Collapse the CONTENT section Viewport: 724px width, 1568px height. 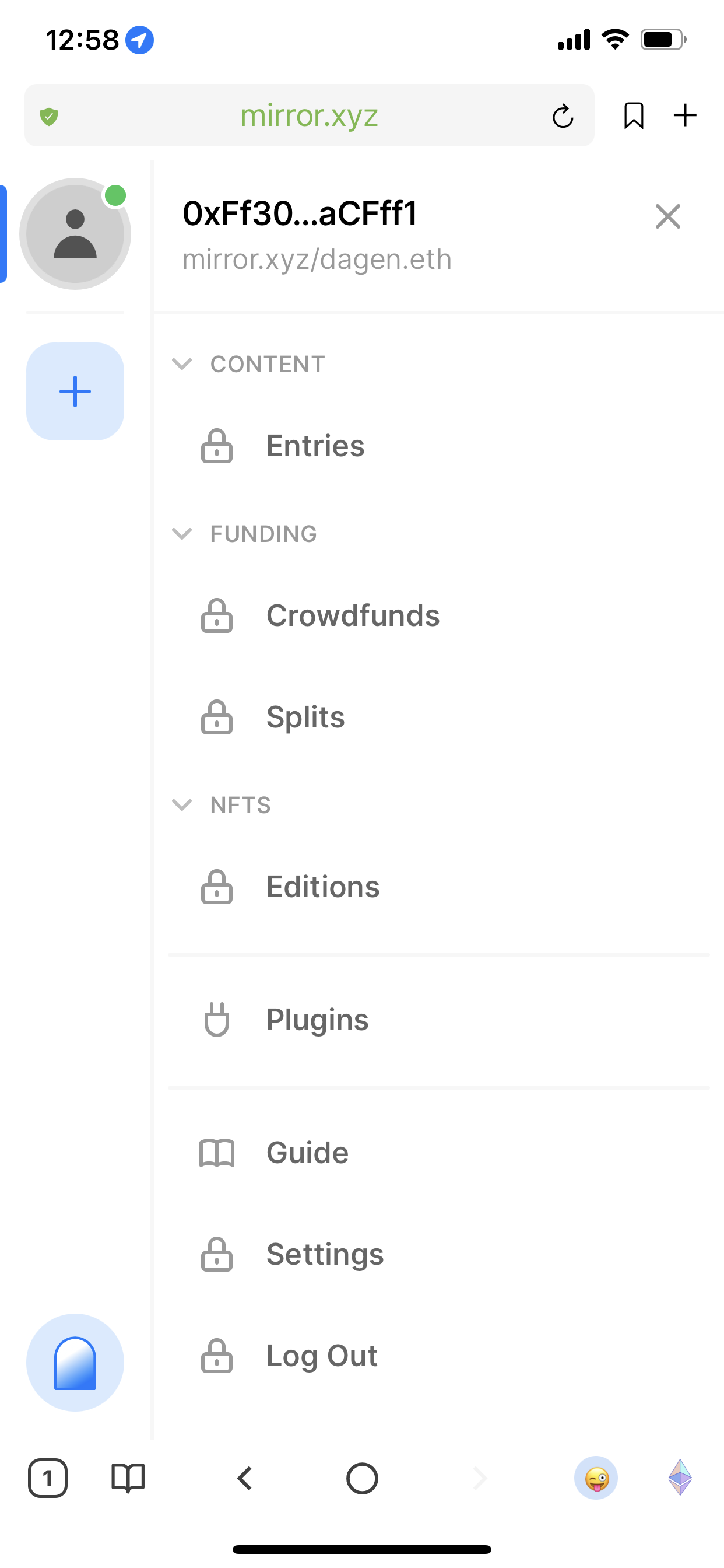pyautogui.click(x=182, y=364)
